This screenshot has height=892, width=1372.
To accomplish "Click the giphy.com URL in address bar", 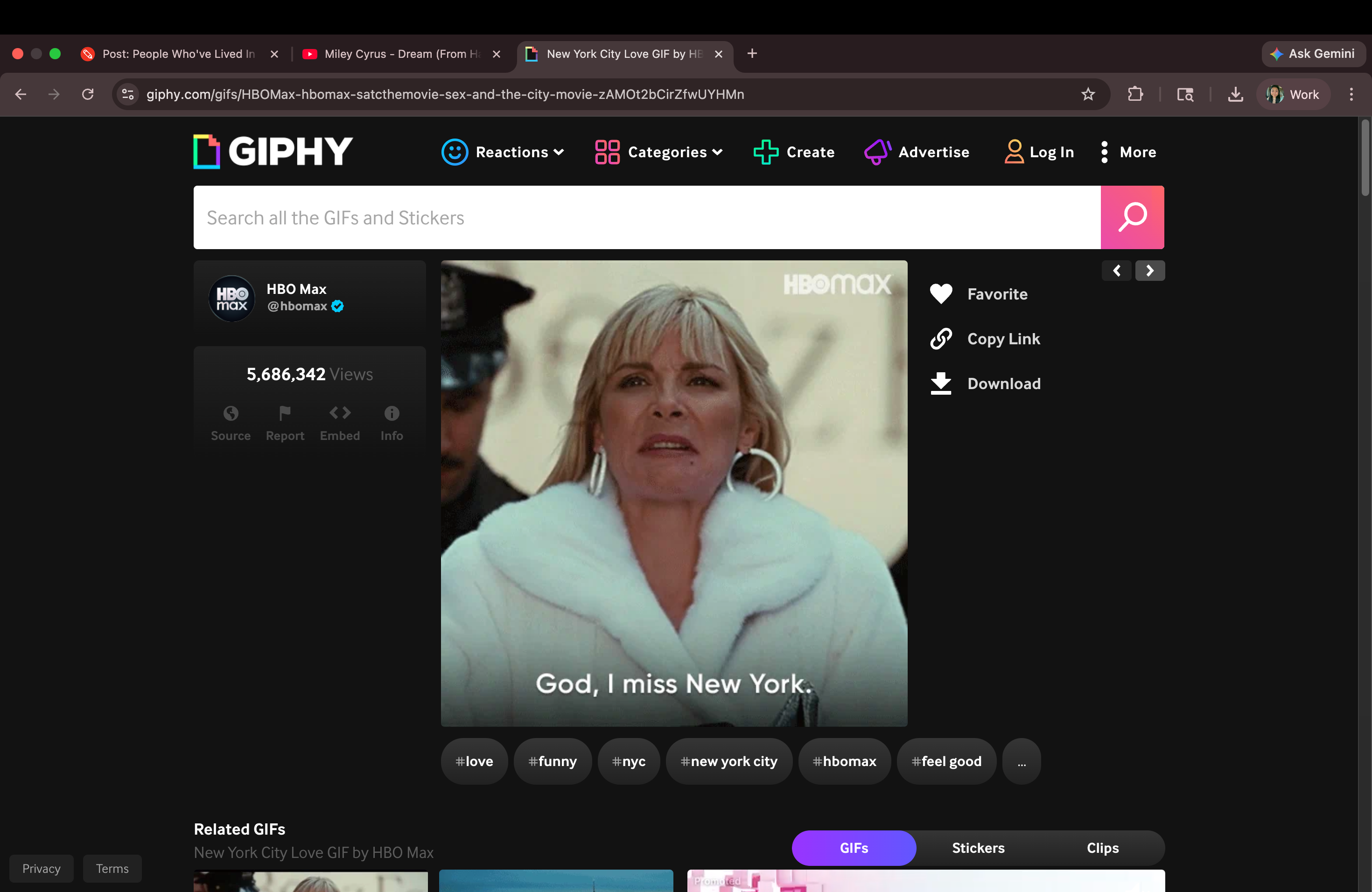I will (445, 94).
